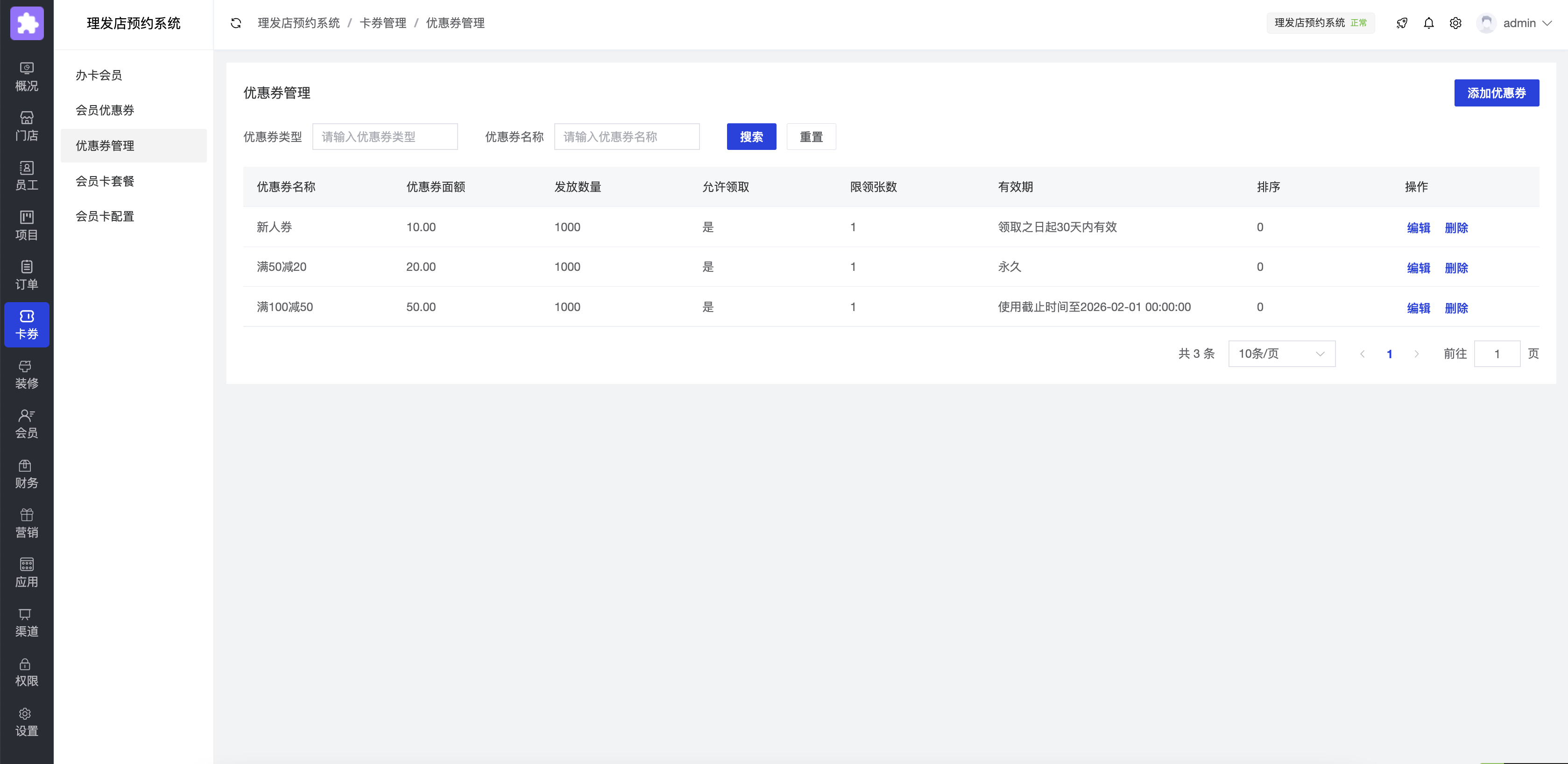Viewport: 1568px width, 764px height.
Task: Focus the 优惠券类型 input field
Action: [x=385, y=136]
